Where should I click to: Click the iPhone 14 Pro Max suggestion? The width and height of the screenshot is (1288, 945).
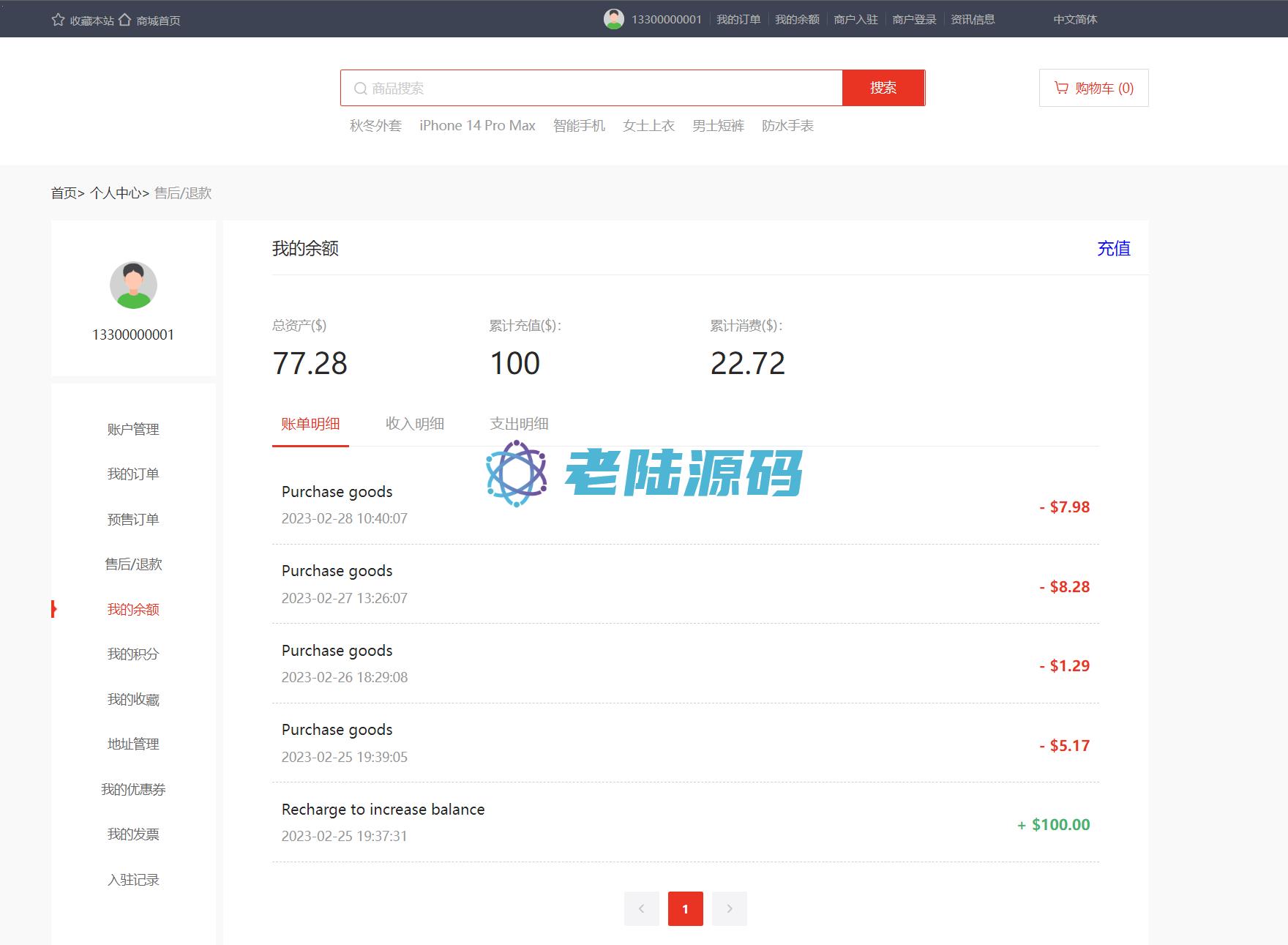coord(477,126)
